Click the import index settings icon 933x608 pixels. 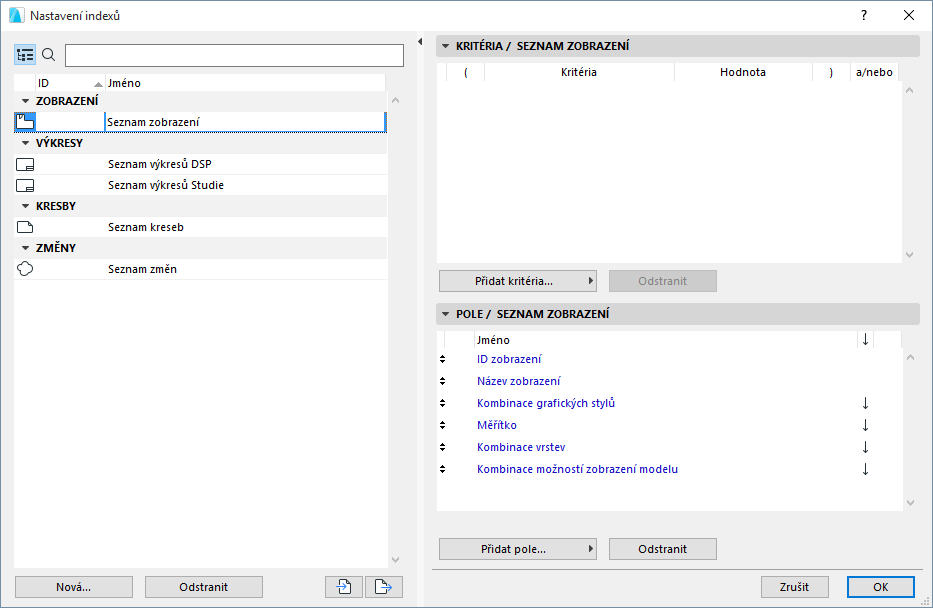[x=343, y=586]
